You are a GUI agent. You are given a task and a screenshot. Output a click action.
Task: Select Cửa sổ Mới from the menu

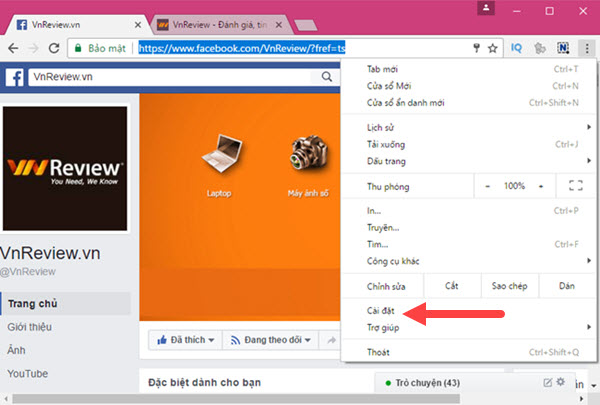click(x=468, y=86)
